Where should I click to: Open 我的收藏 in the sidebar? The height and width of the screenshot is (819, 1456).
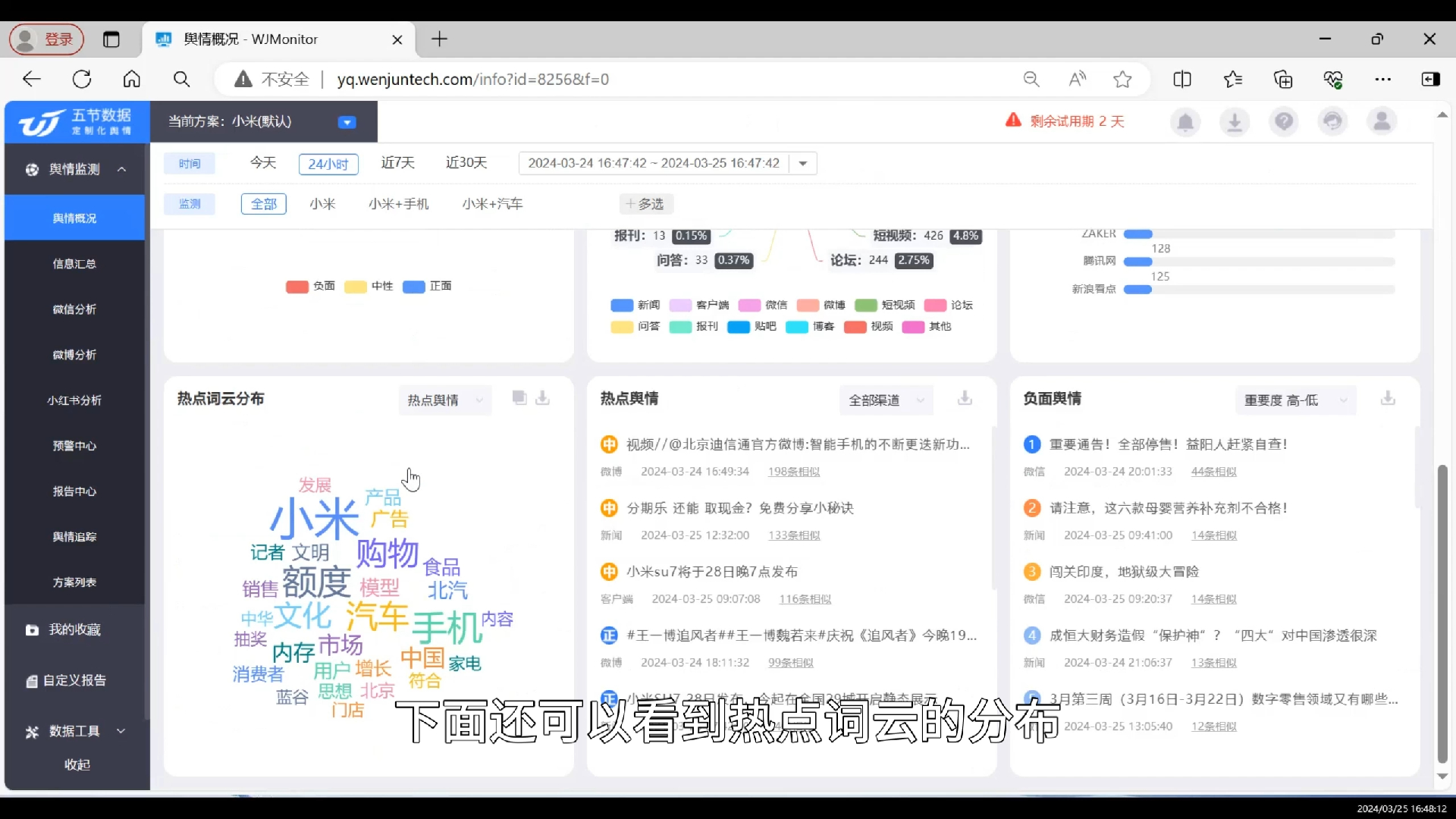(x=74, y=630)
